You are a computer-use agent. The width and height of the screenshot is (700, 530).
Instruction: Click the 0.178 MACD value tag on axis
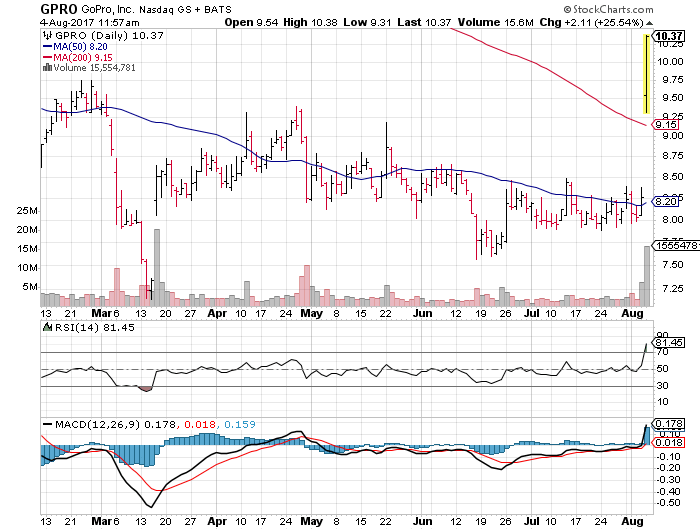(x=668, y=423)
